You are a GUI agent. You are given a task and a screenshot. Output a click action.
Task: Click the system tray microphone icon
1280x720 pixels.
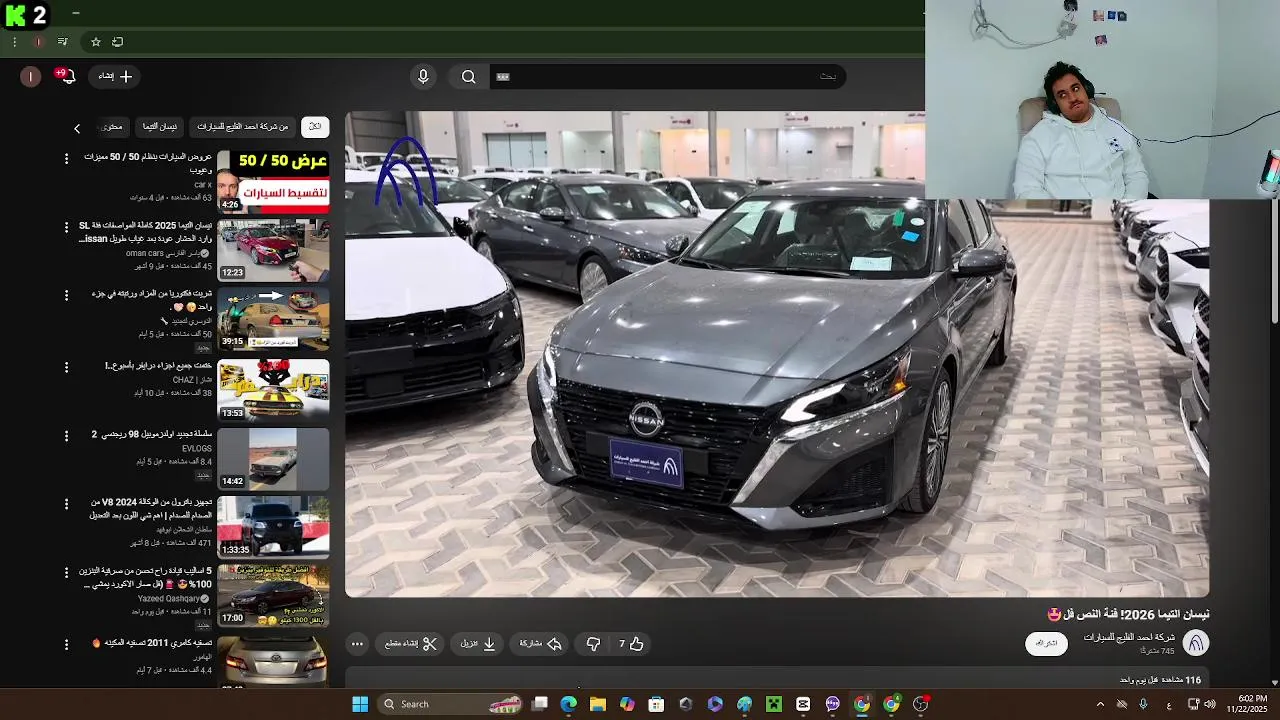pos(1143,704)
